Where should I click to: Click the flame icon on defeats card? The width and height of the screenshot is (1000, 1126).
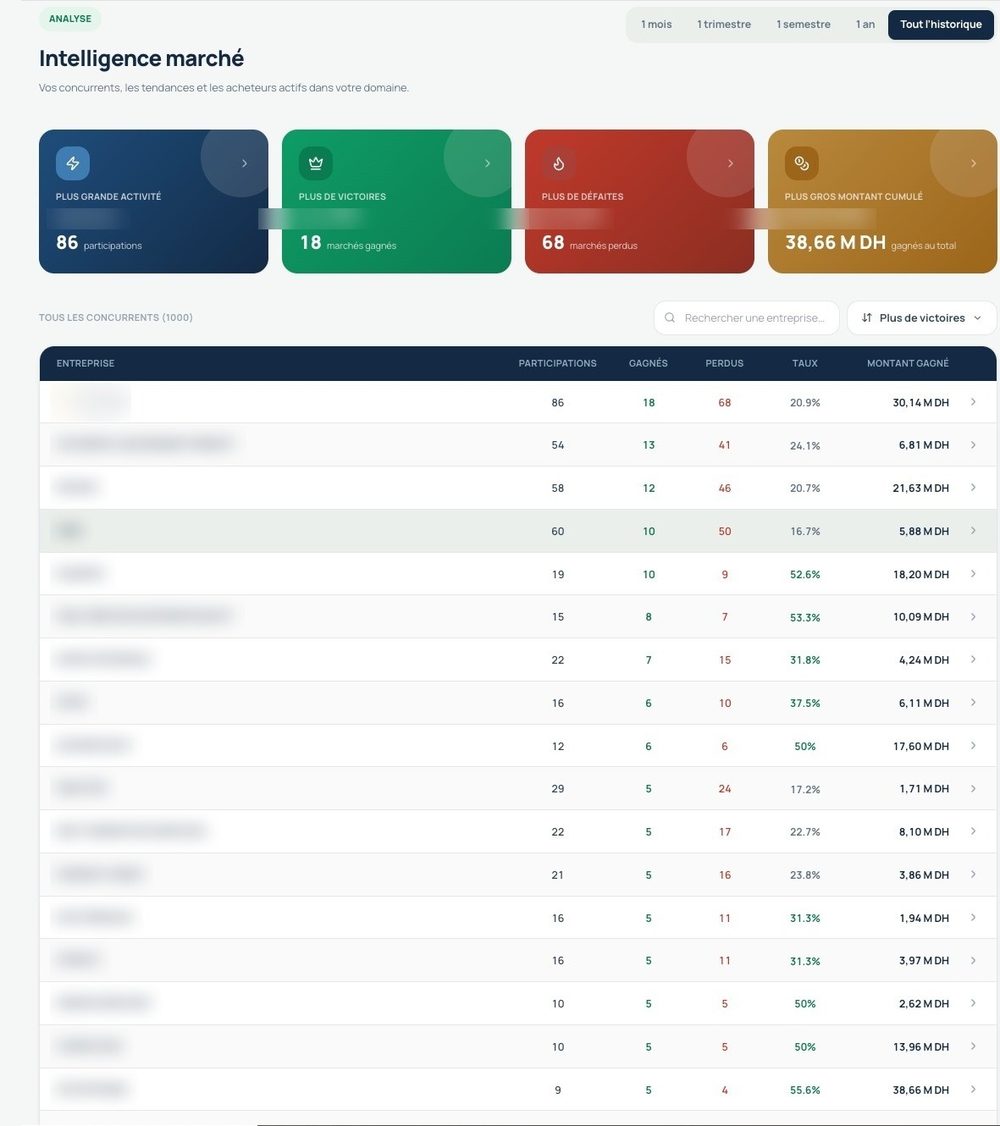pyautogui.click(x=559, y=163)
